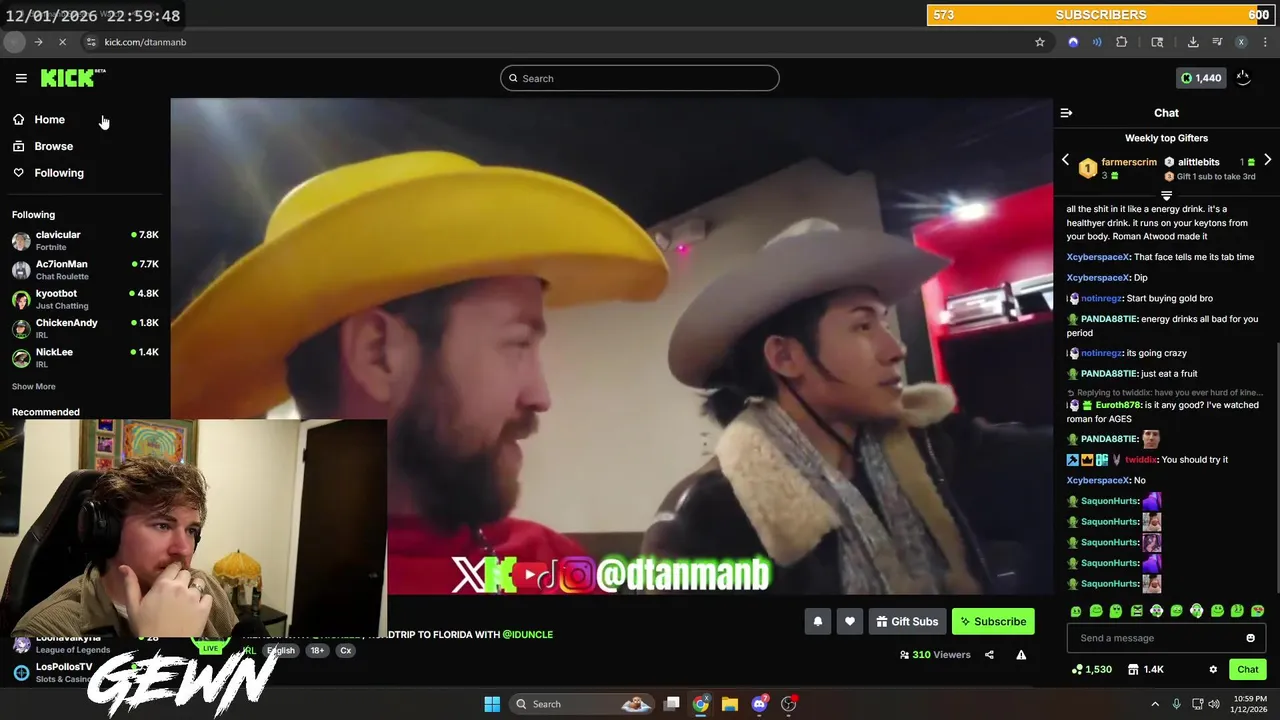Bookmark page with star icon
This screenshot has width=1280, height=720.
click(x=1040, y=42)
